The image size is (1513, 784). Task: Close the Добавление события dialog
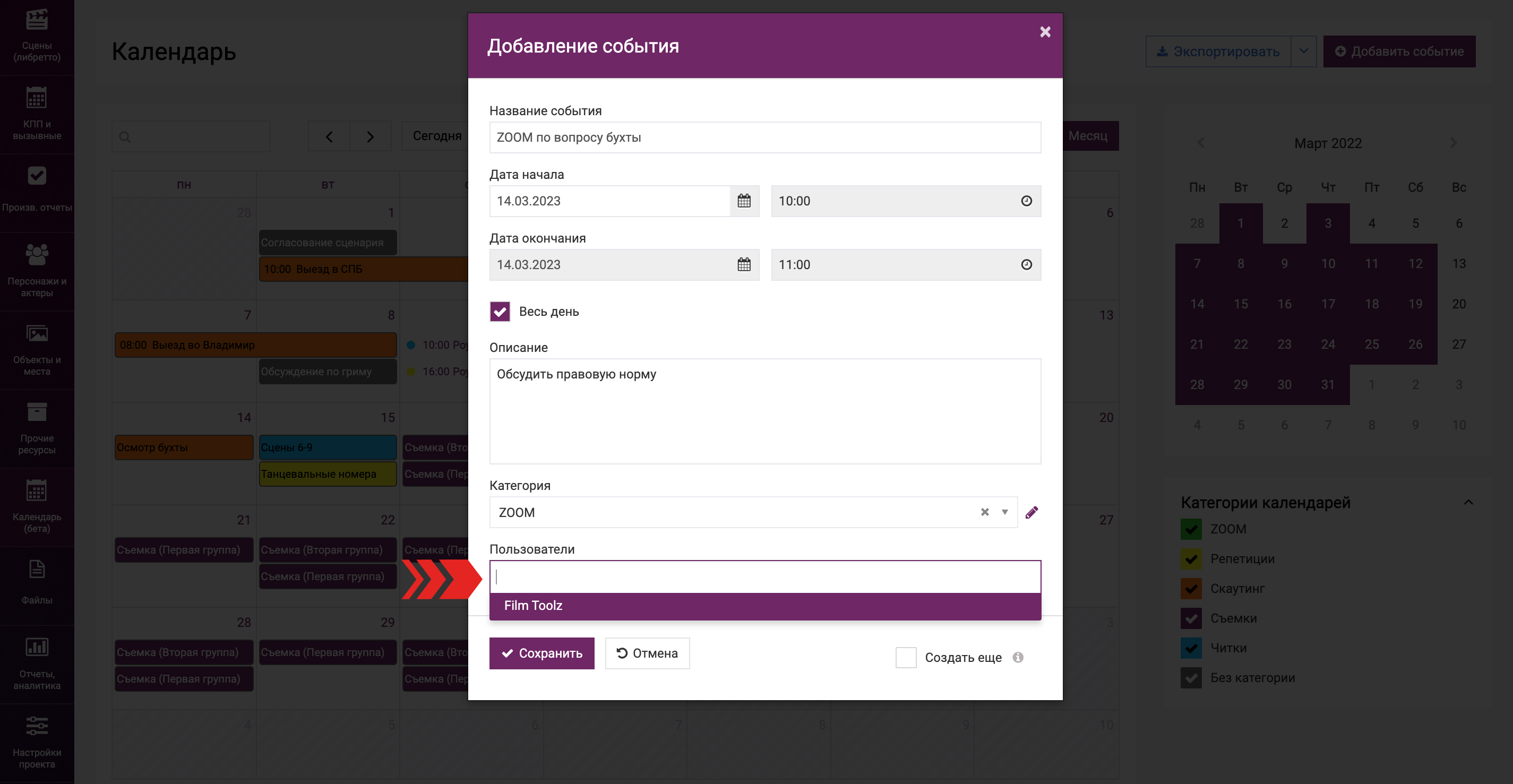1045,32
